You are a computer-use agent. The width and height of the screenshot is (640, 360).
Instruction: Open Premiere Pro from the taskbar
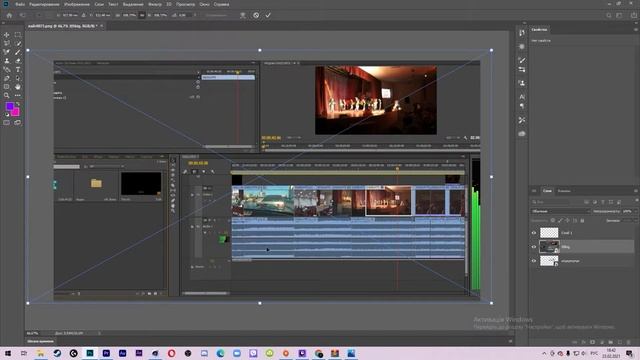[106, 353]
